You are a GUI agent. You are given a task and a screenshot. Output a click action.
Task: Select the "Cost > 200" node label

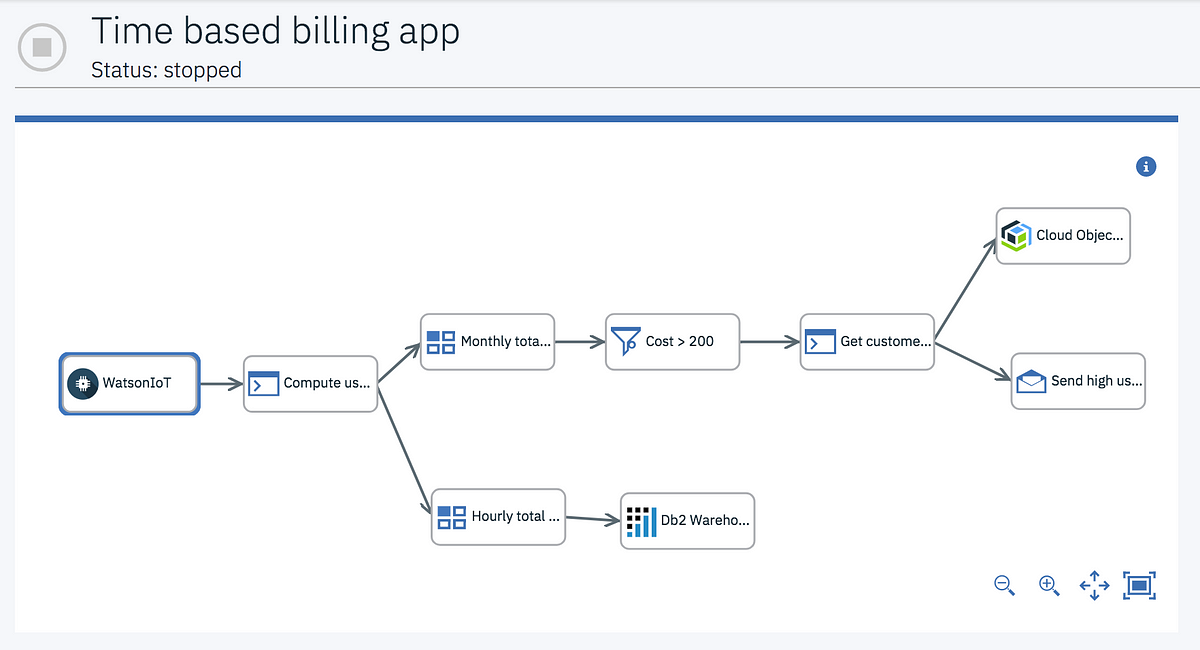click(680, 341)
